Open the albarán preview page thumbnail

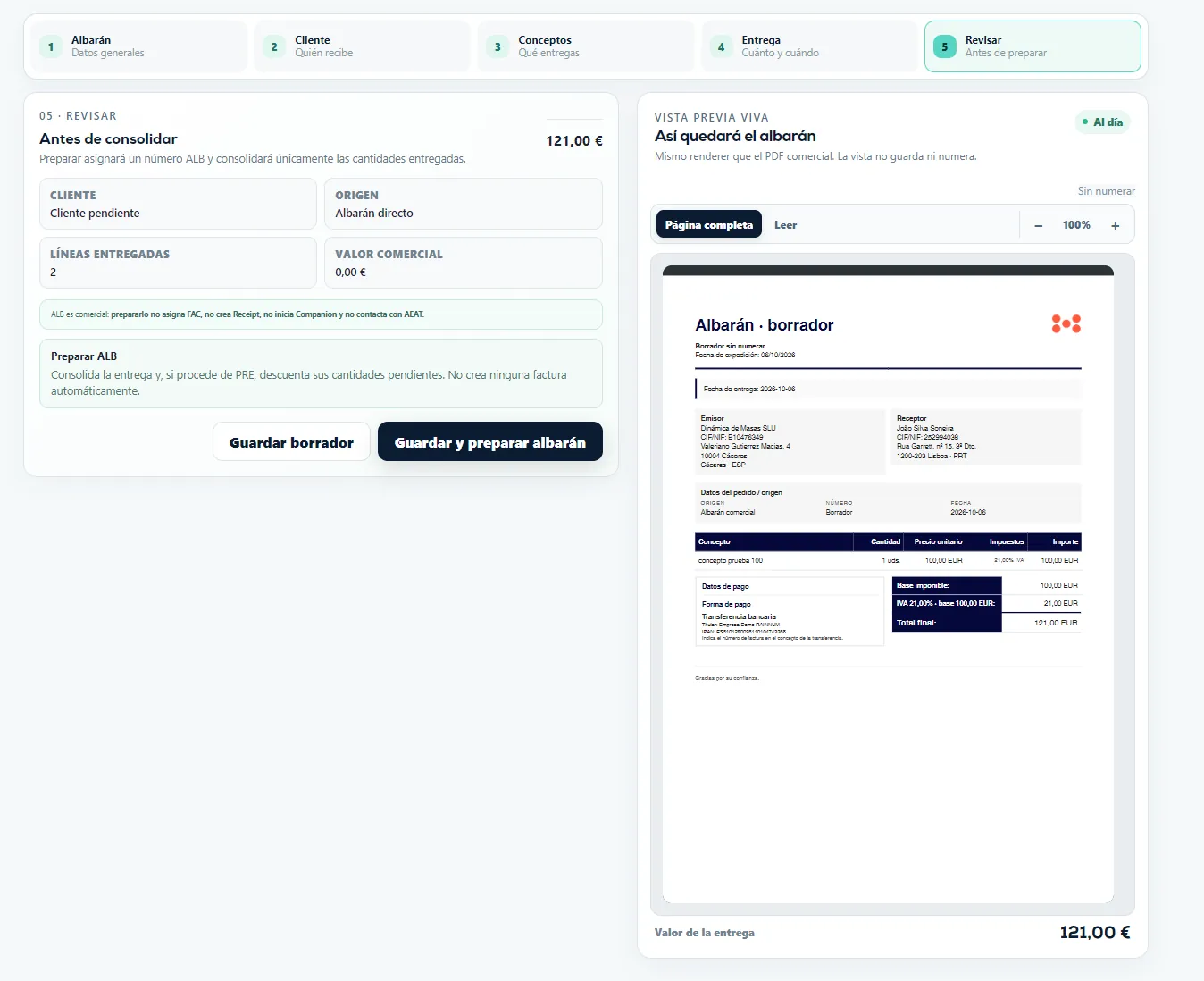pos(888,584)
